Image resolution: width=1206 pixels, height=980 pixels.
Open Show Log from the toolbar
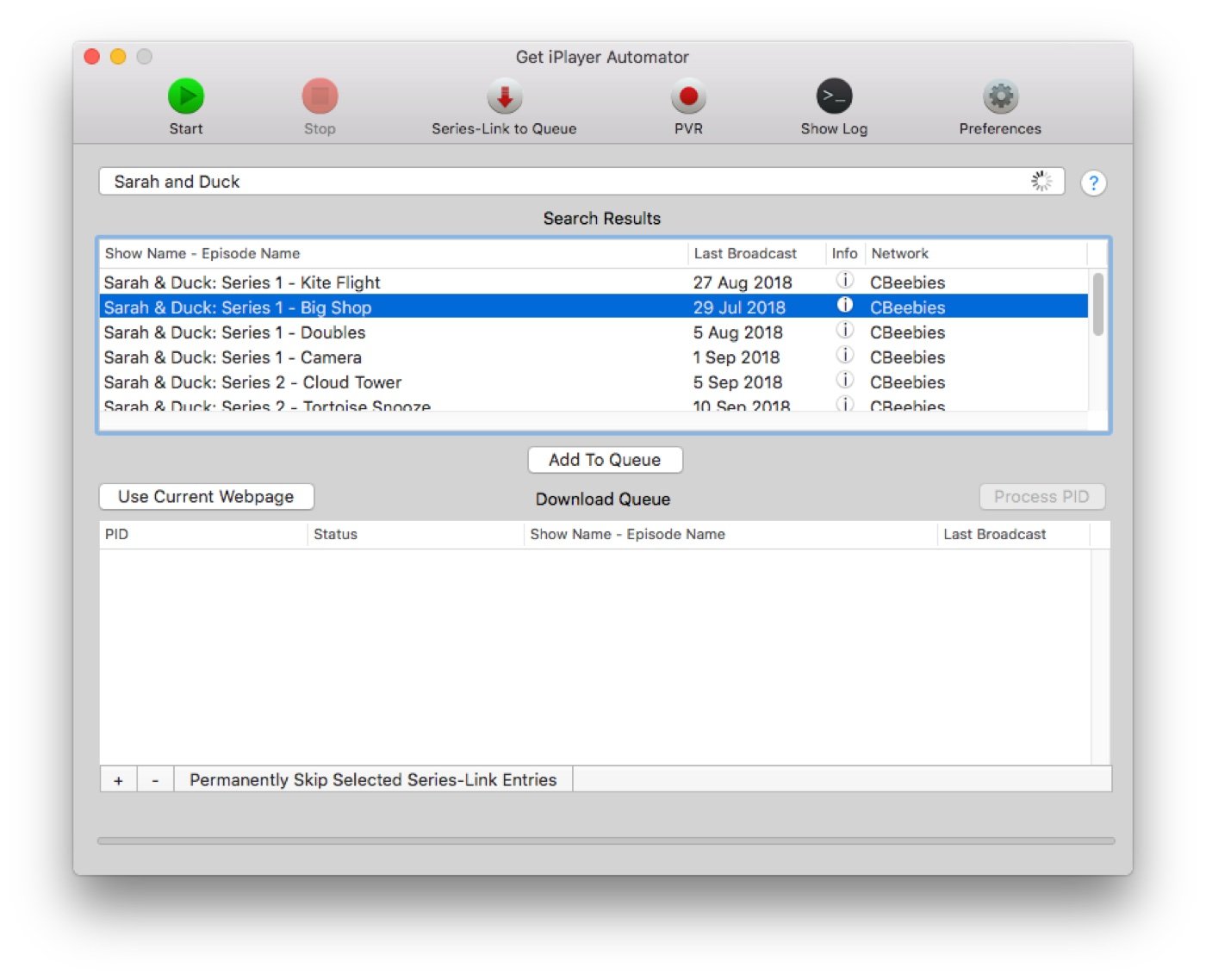click(x=833, y=96)
